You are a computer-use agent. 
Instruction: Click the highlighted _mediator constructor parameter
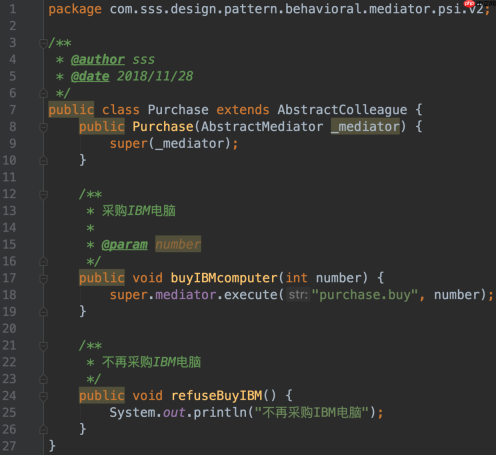(365, 127)
